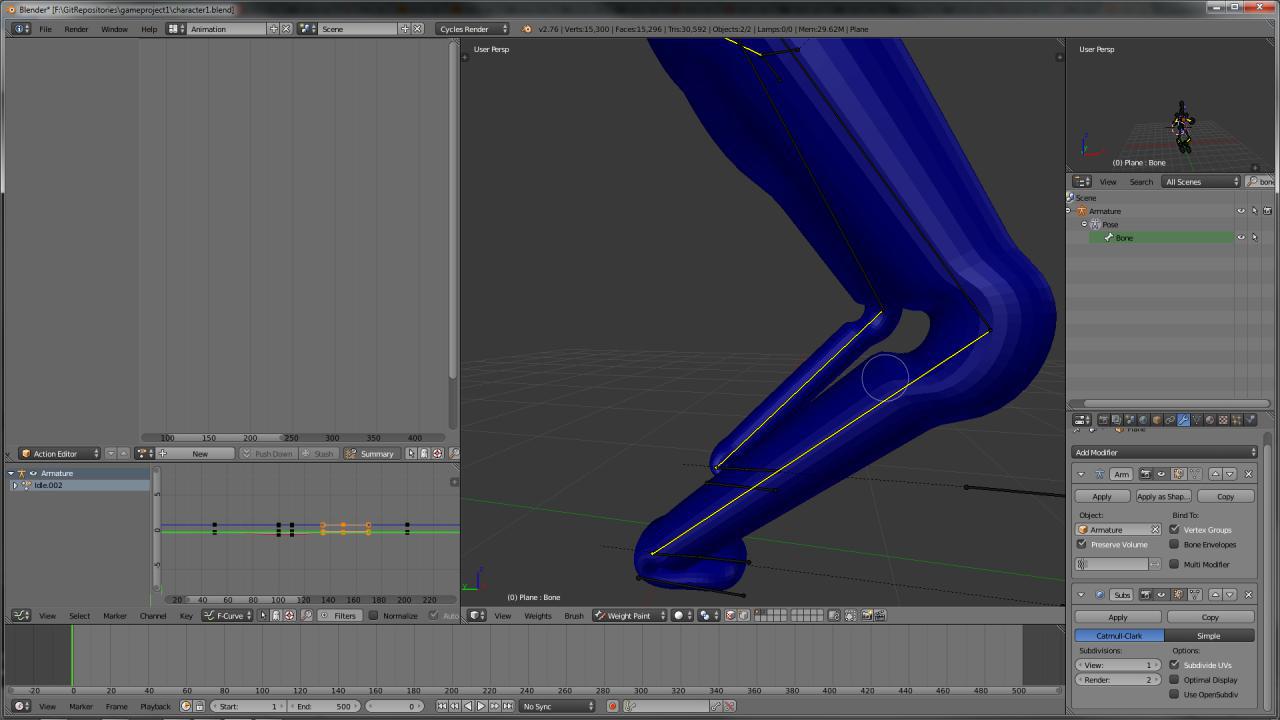Toggle Subsurf modifier viewport eye visibility
The height and width of the screenshot is (720, 1280).
(x=1161, y=594)
